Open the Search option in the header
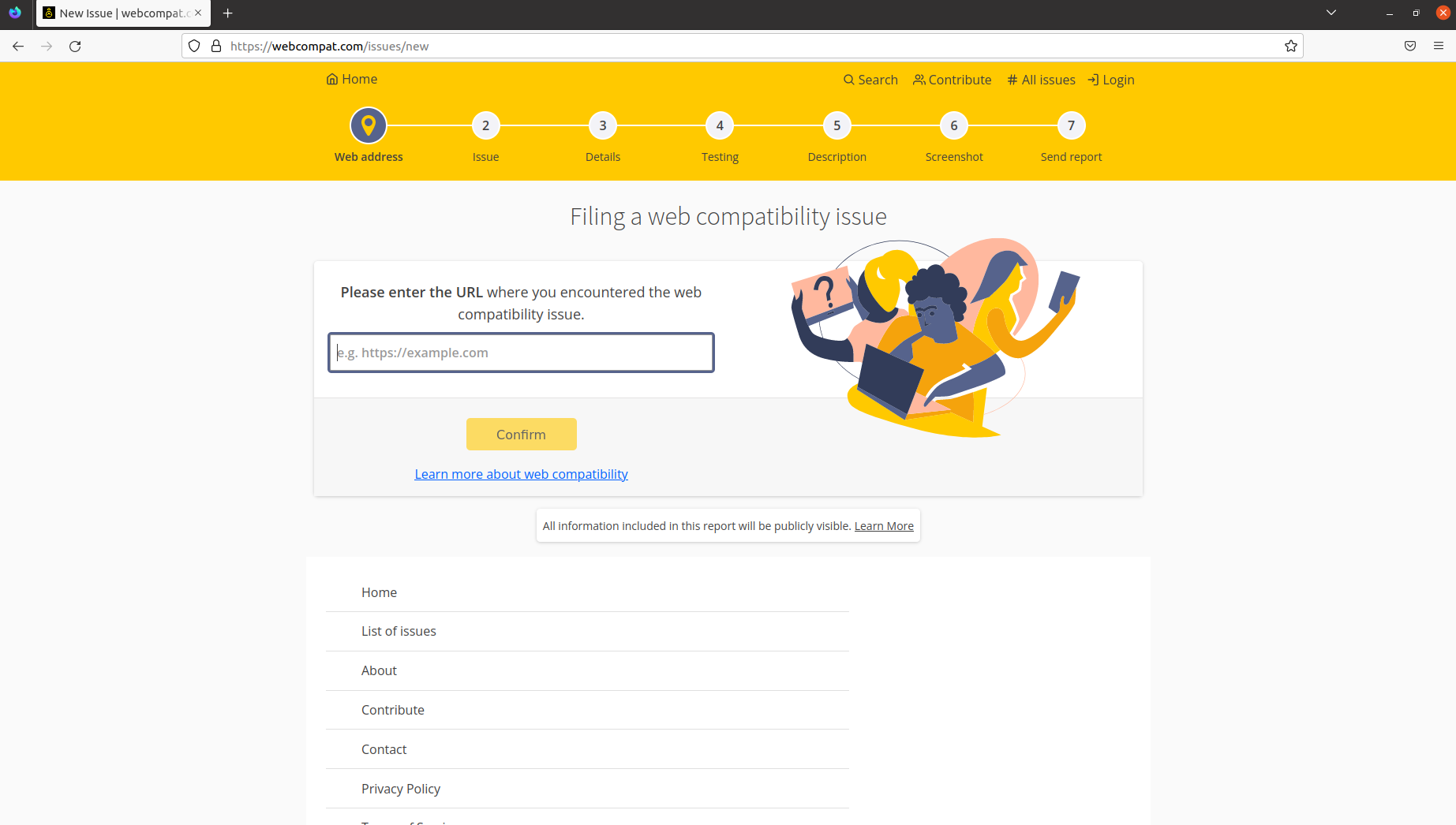The width and height of the screenshot is (1456, 825). pyautogui.click(x=870, y=80)
